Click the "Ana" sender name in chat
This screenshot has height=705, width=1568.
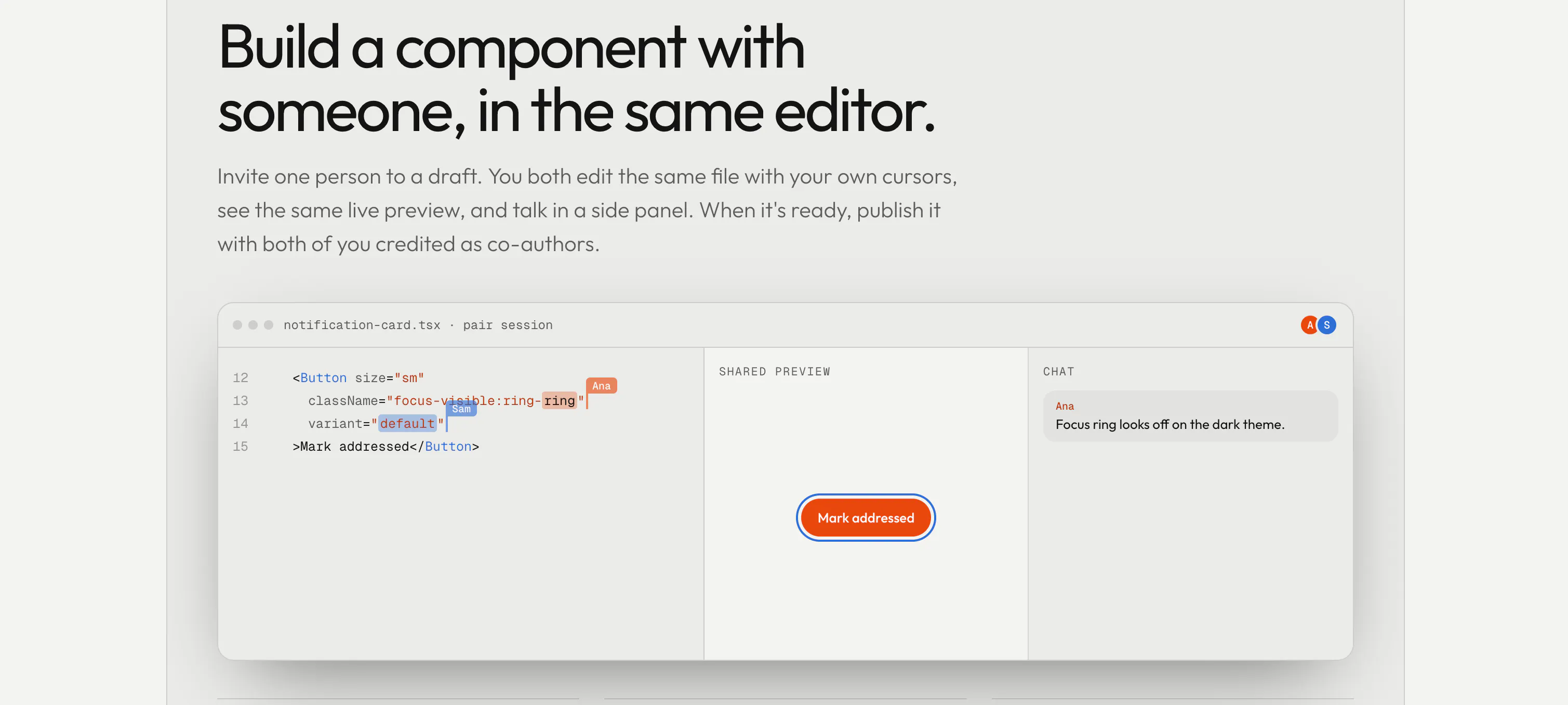(x=1065, y=406)
